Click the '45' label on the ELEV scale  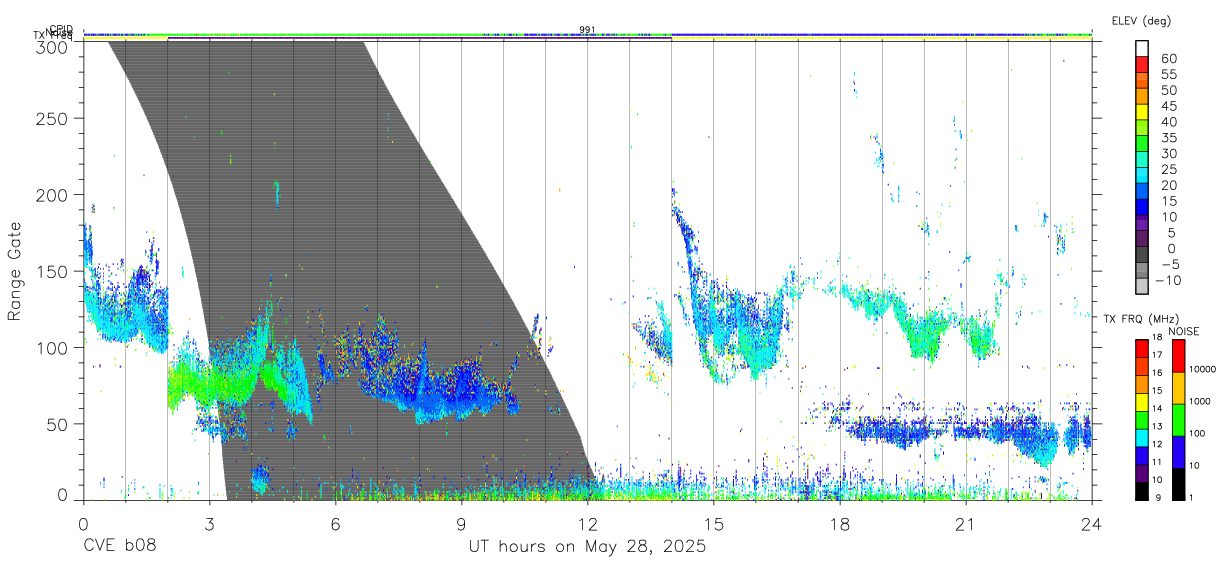pos(1168,106)
